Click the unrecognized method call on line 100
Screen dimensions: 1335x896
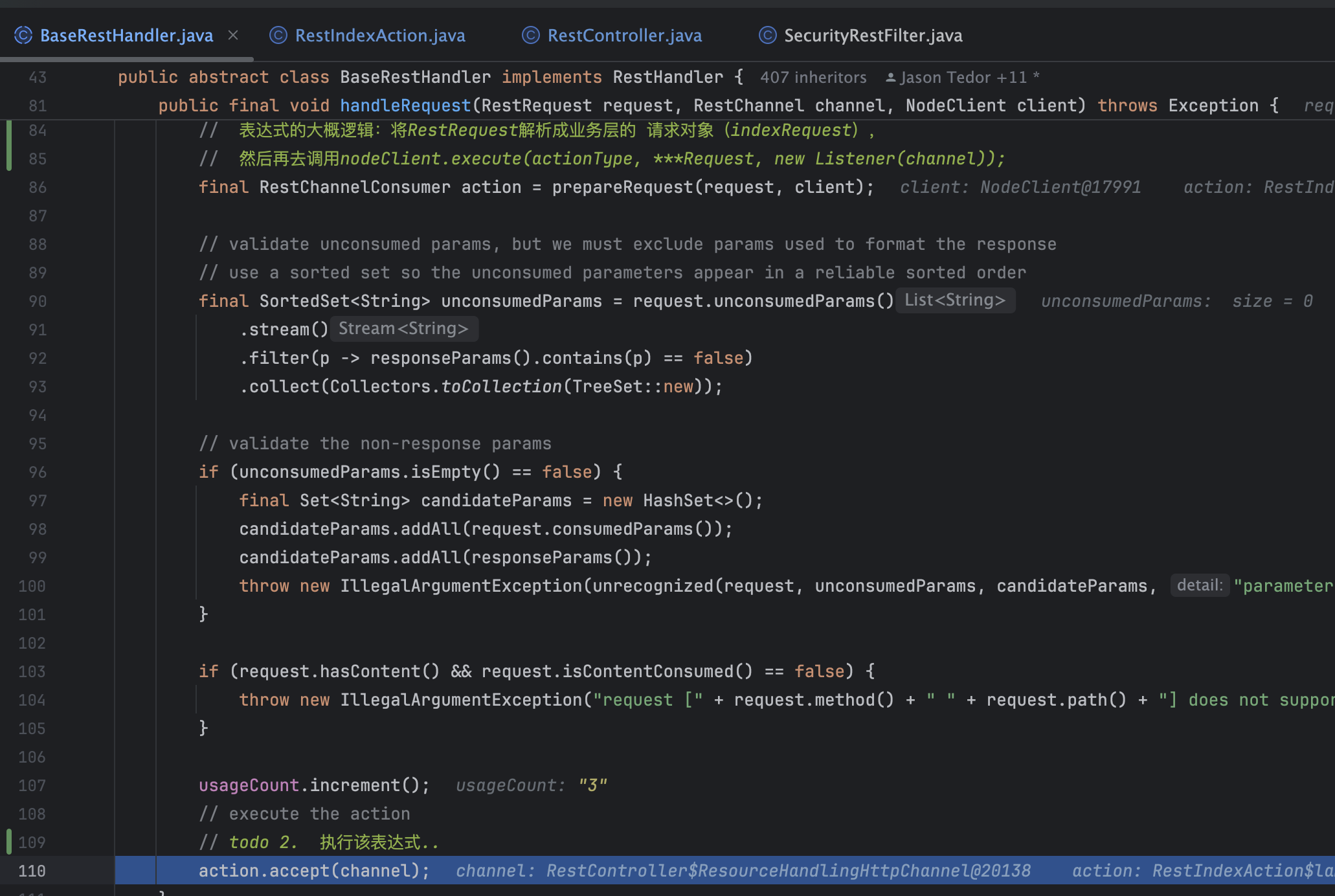(653, 586)
